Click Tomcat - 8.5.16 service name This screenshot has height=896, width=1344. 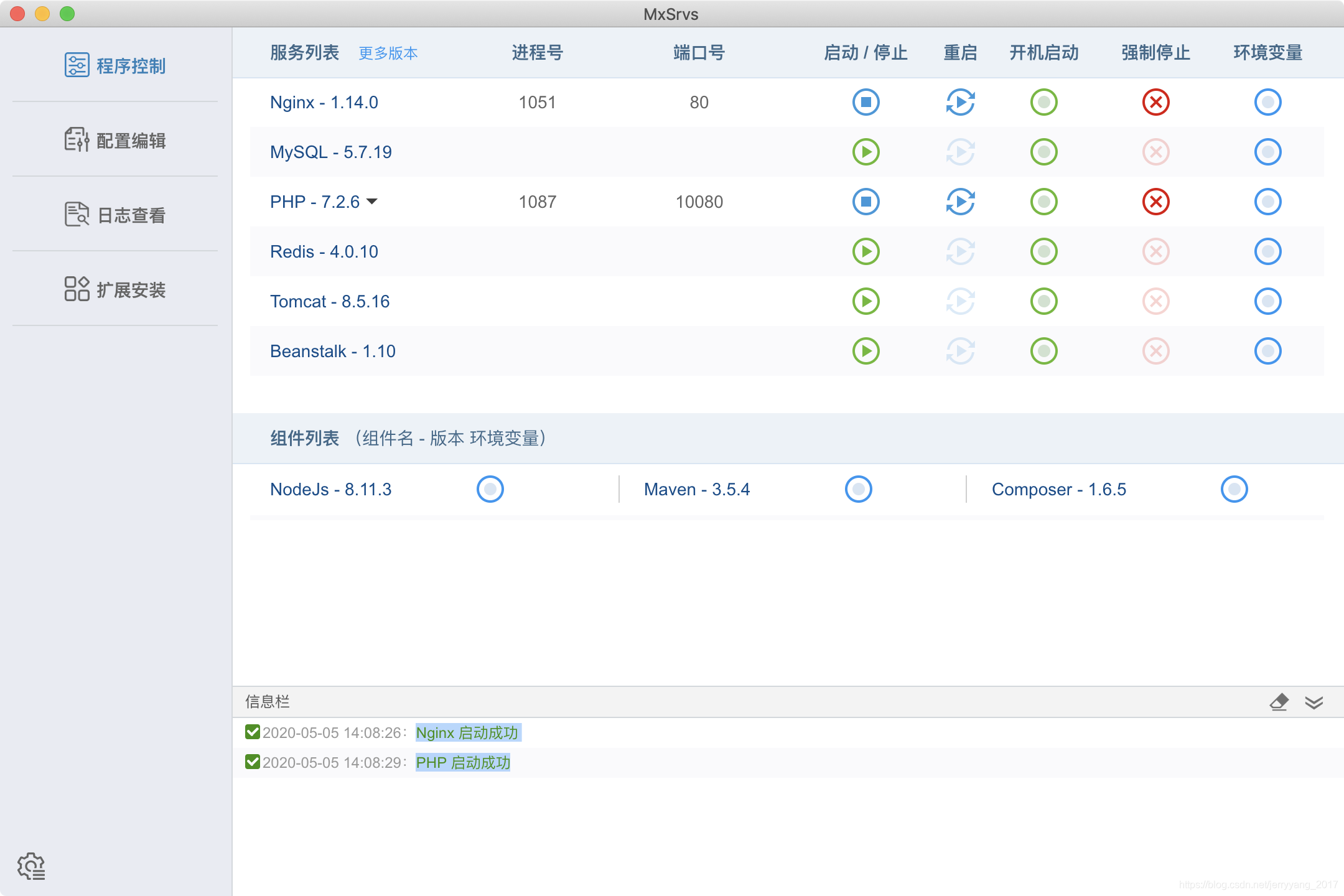pos(329,301)
